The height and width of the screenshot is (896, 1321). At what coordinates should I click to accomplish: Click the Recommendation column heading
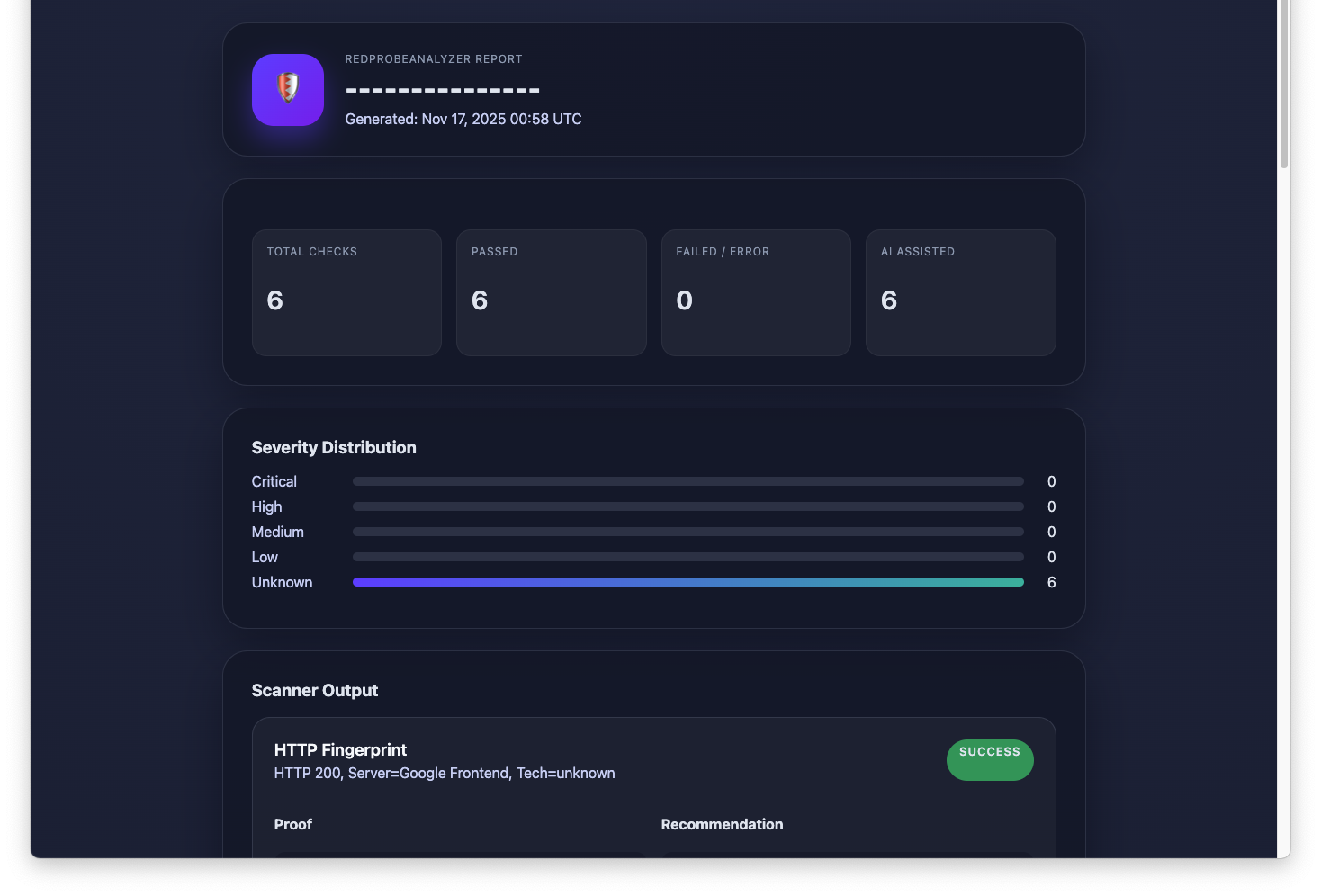(722, 824)
